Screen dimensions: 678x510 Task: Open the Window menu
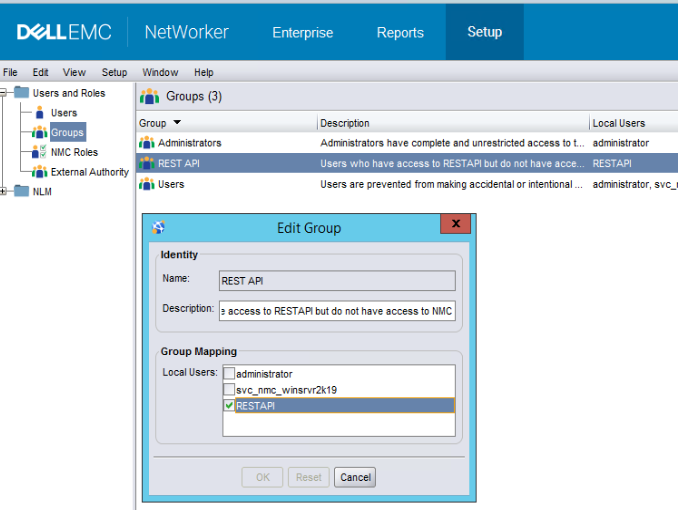click(160, 72)
